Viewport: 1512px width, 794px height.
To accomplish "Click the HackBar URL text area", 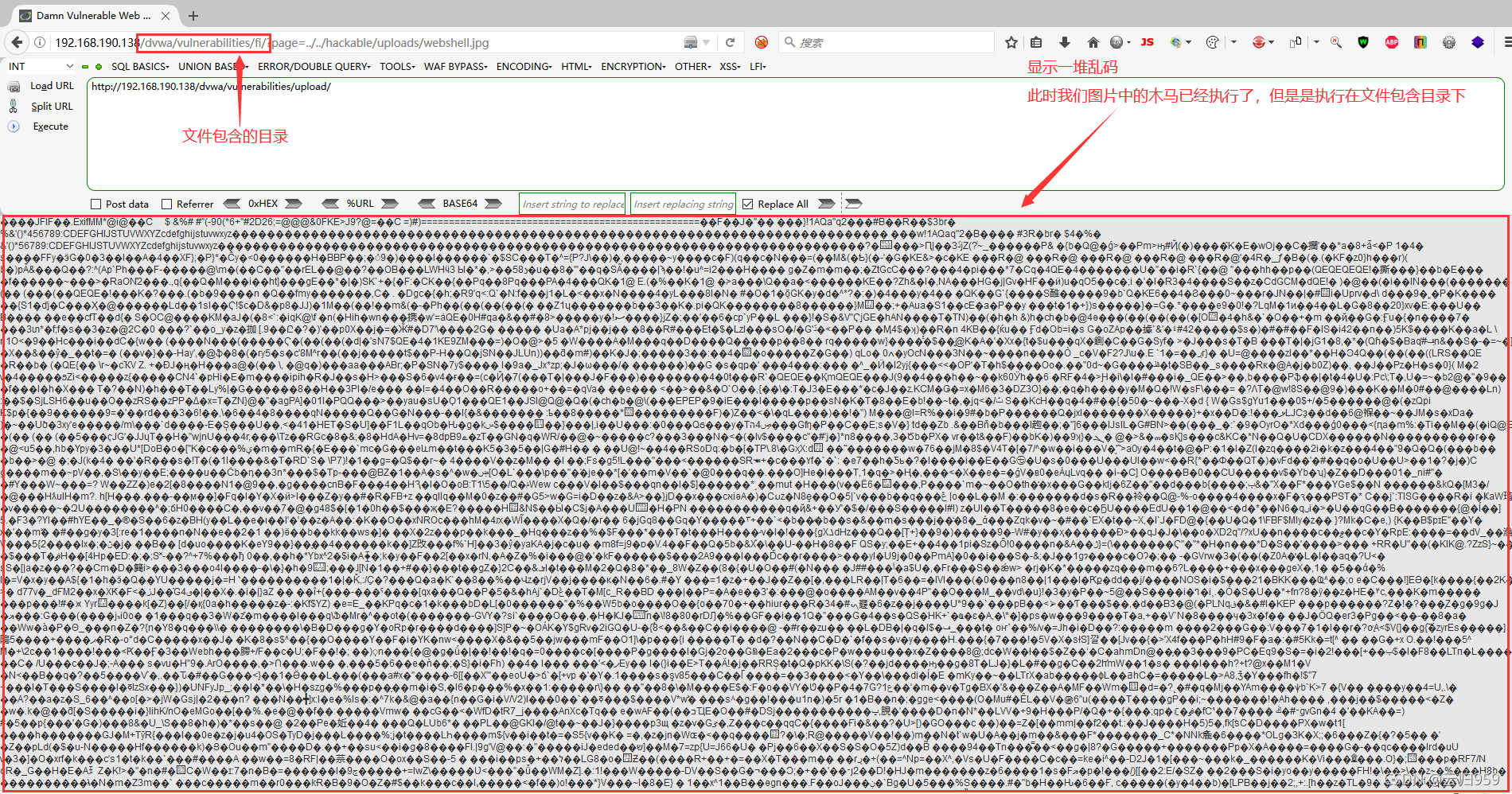I will (795, 134).
